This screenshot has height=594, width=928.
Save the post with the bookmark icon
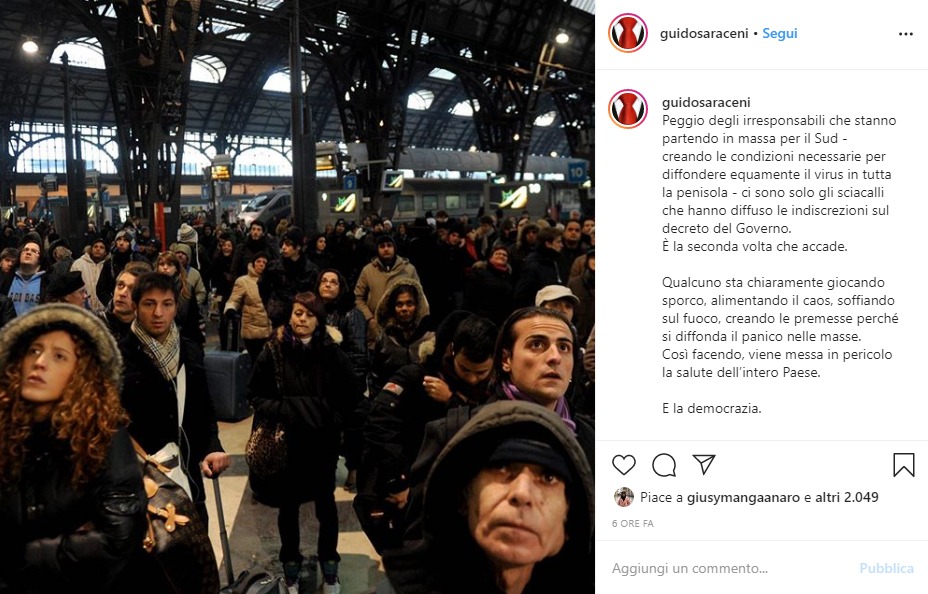[x=904, y=465]
